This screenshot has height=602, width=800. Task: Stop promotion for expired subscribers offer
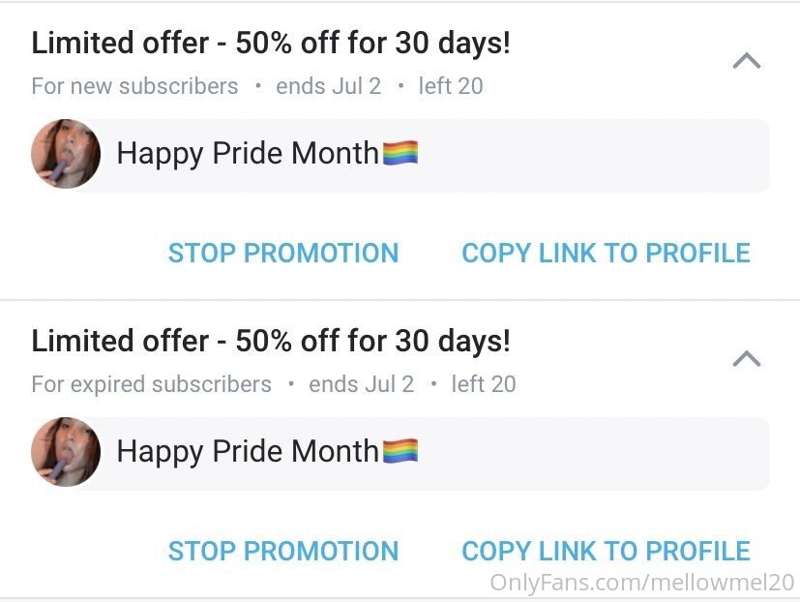tap(284, 551)
